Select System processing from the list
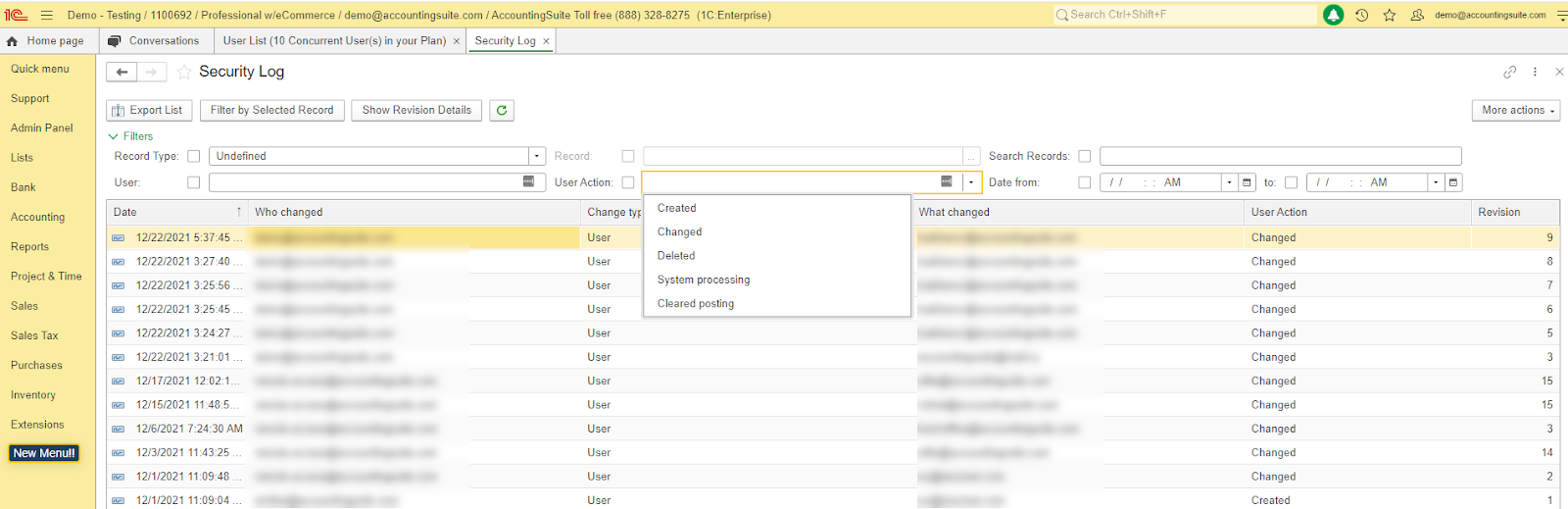1568x509 pixels. click(x=777, y=280)
